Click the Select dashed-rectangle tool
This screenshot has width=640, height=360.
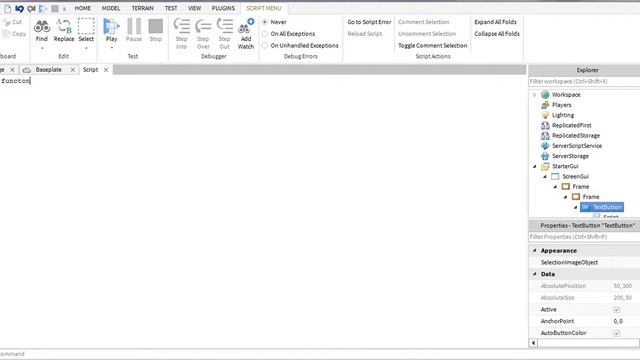tap(86, 30)
